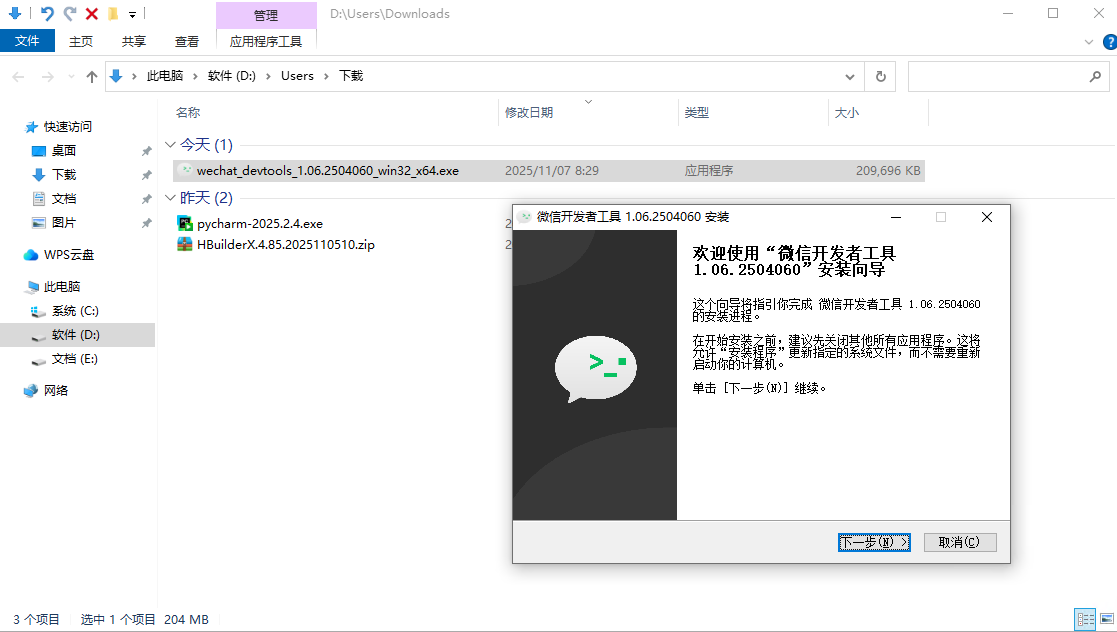
Task: Open the 查看 ribbon tab
Action: pyautogui.click(x=187, y=41)
